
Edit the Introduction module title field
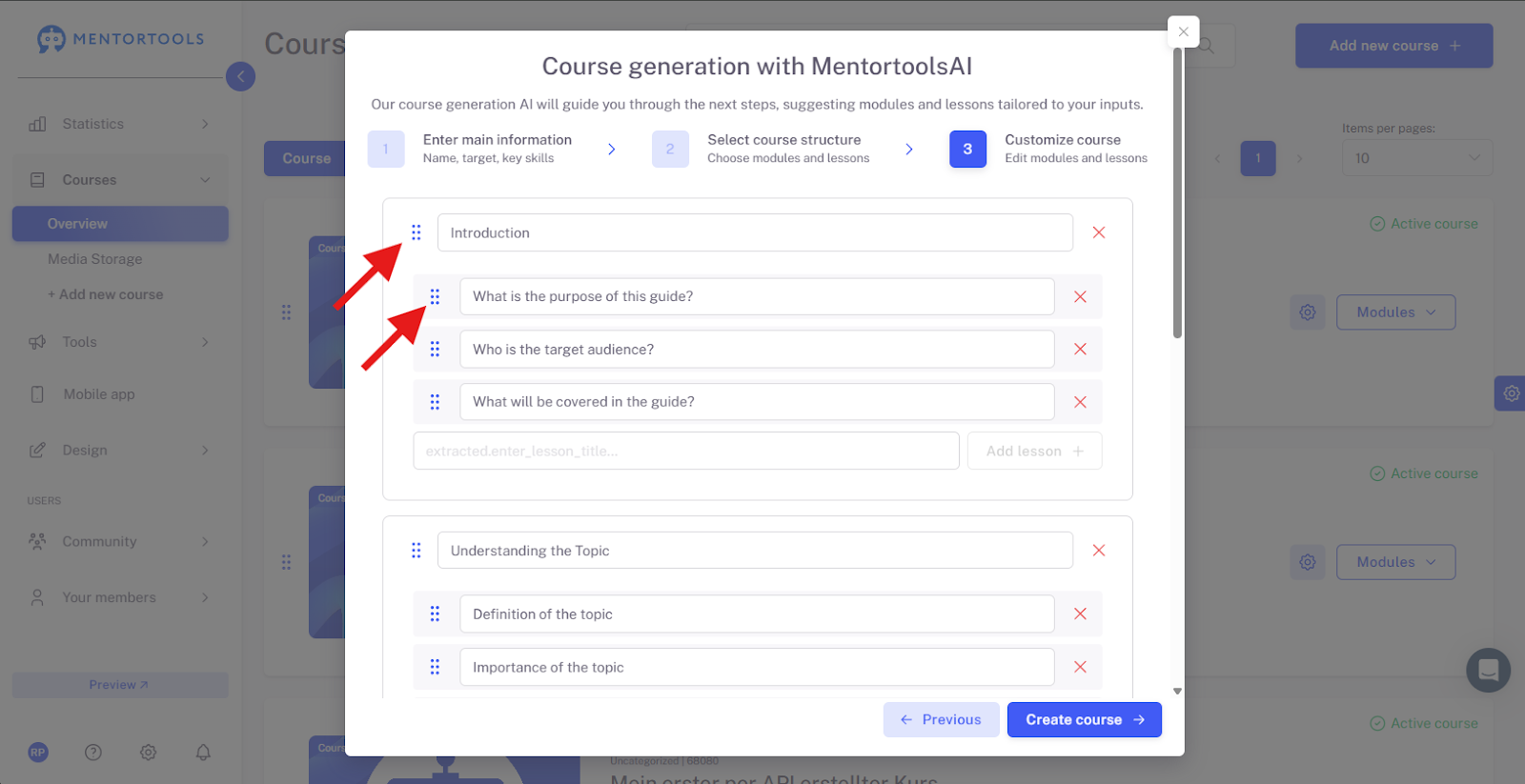pos(755,232)
